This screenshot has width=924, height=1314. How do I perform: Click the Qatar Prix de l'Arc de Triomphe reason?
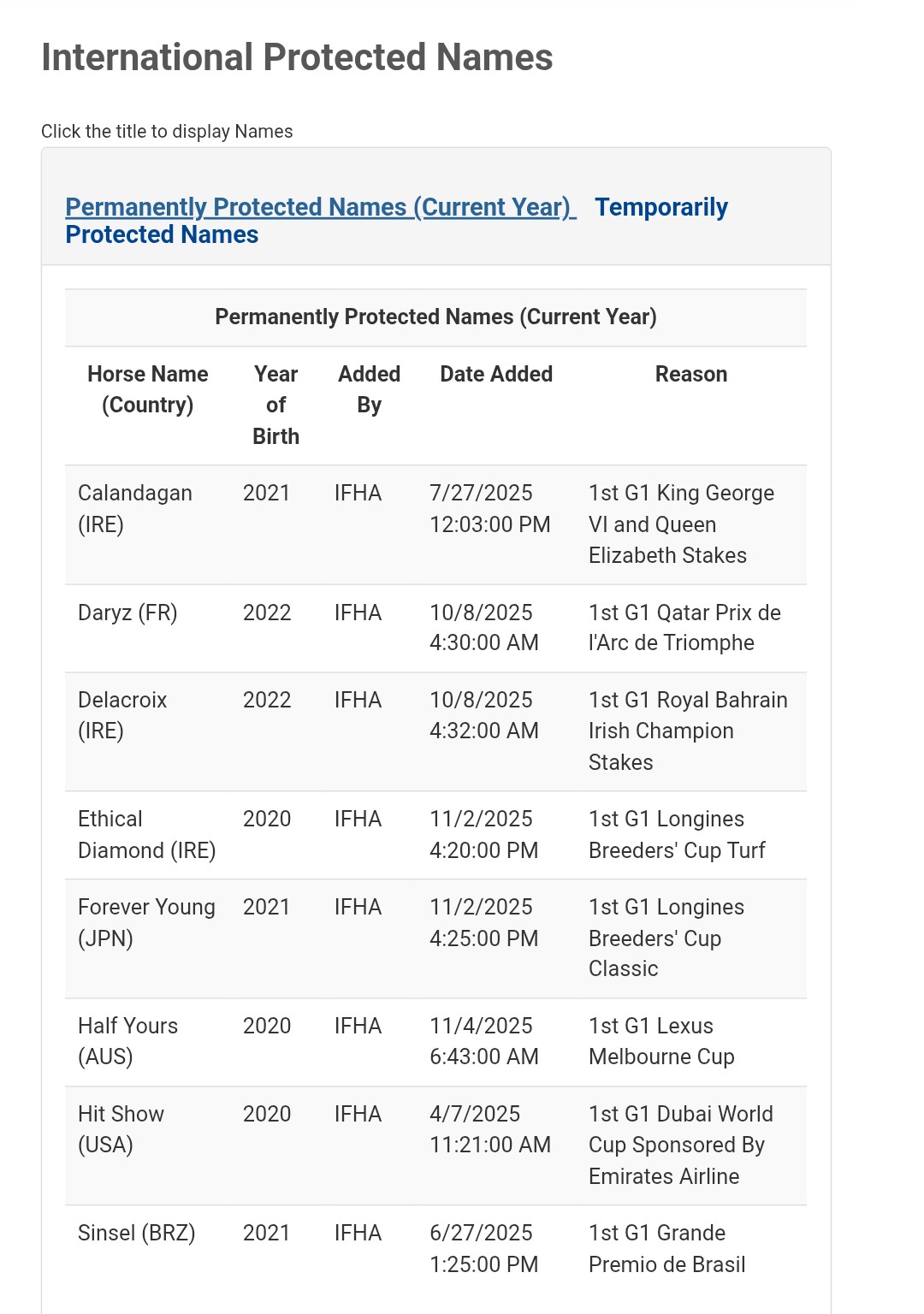click(684, 628)
